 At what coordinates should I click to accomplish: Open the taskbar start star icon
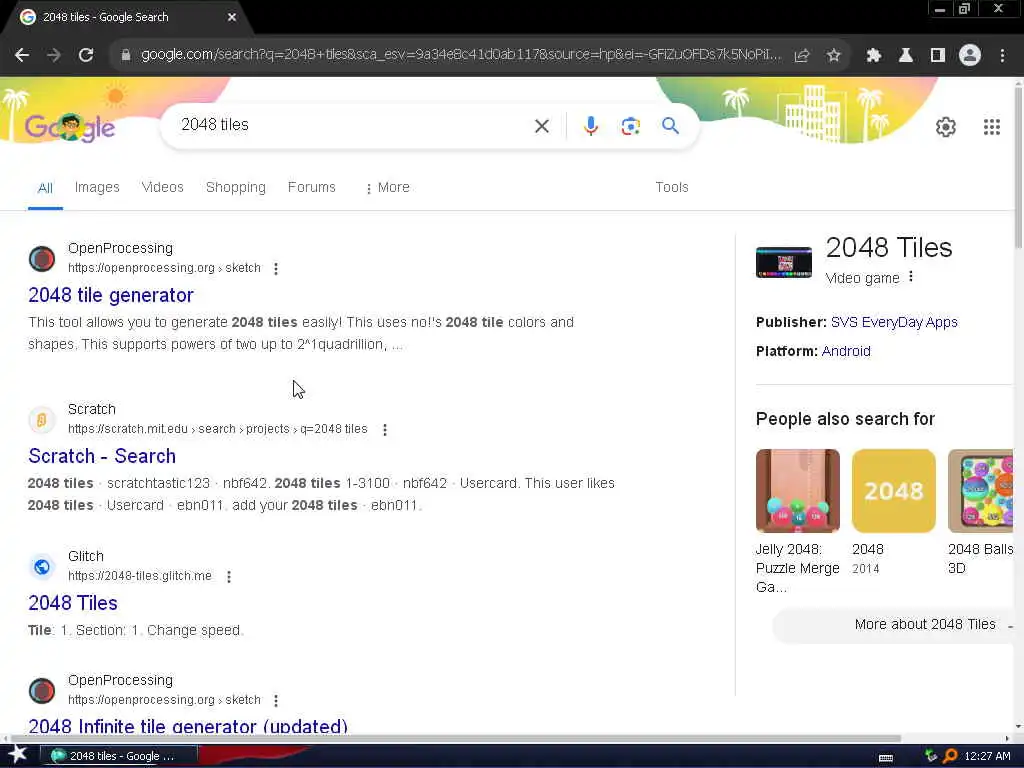tap(17, 755)
